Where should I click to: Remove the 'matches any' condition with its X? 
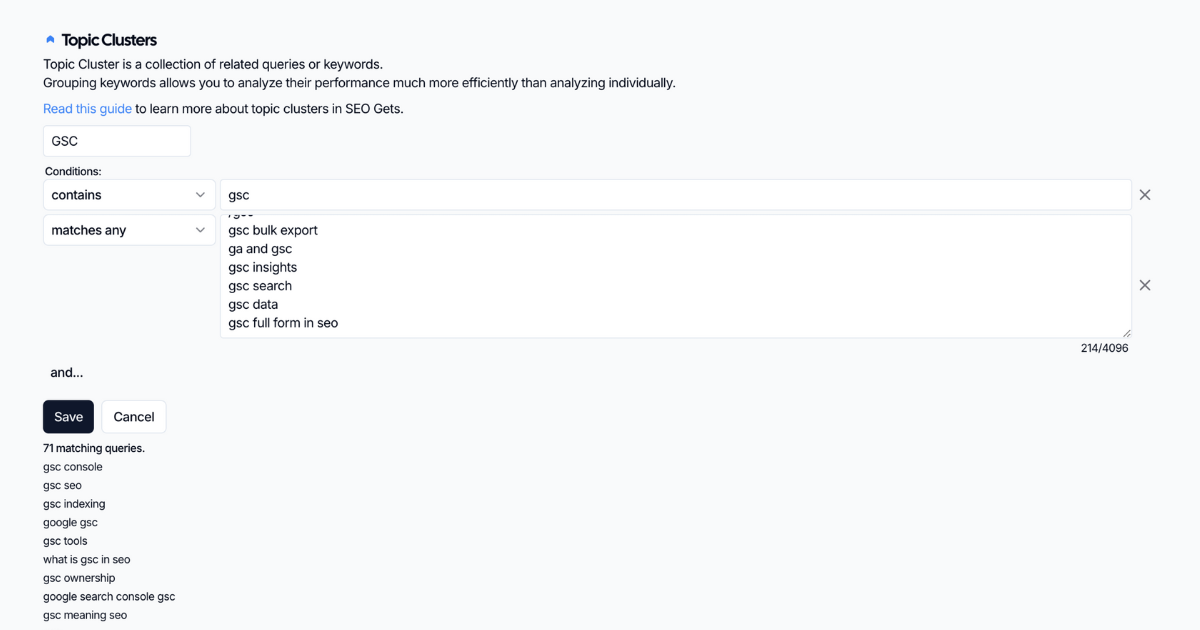[1144, 285]
